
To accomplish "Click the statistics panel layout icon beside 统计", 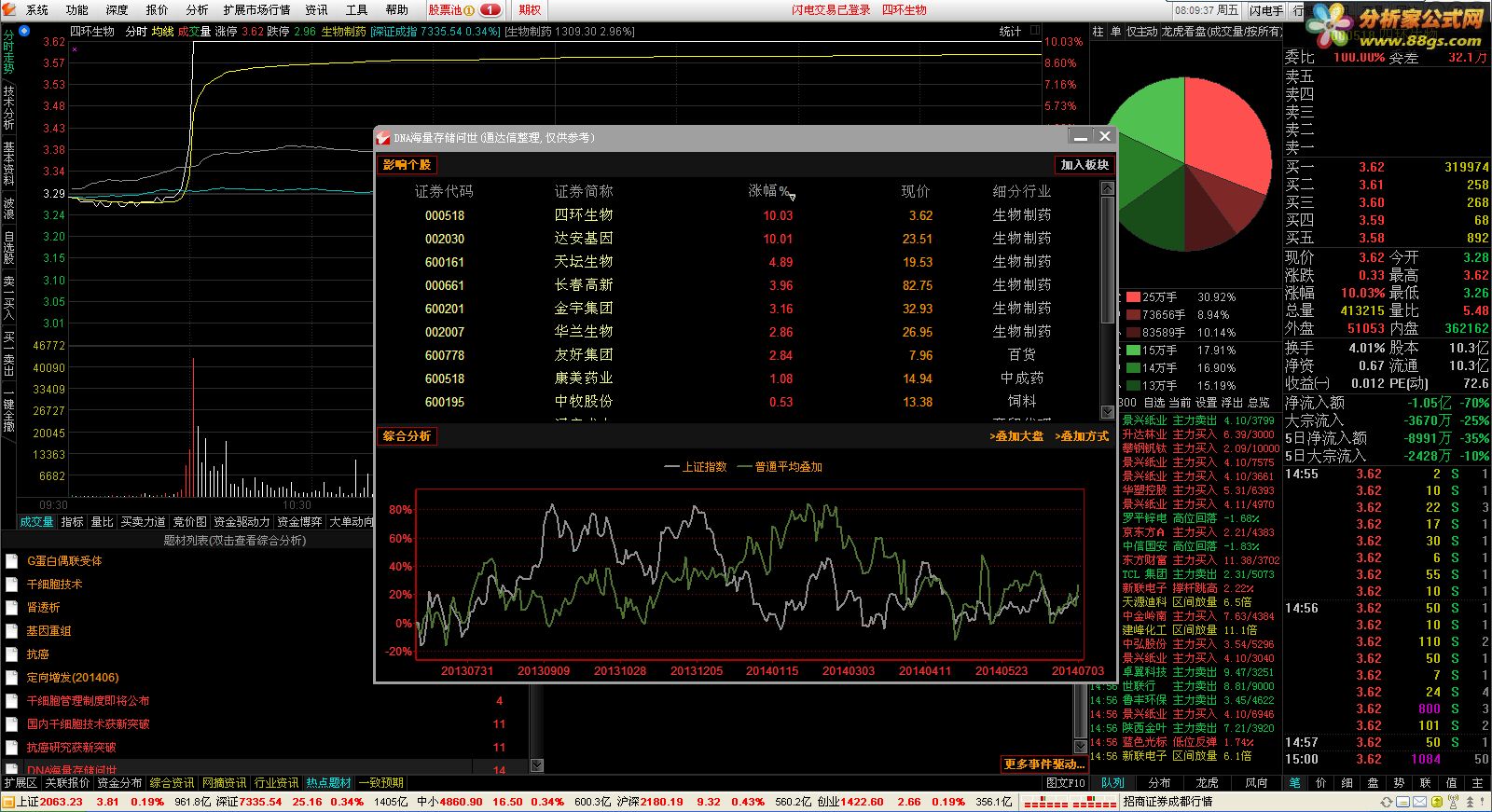I will (1035, 31).
